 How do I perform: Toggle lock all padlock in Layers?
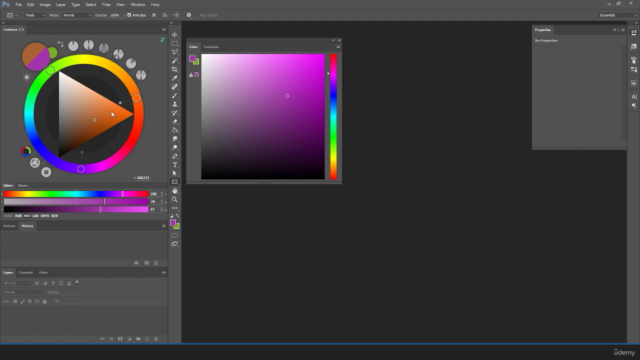point(44,301)
